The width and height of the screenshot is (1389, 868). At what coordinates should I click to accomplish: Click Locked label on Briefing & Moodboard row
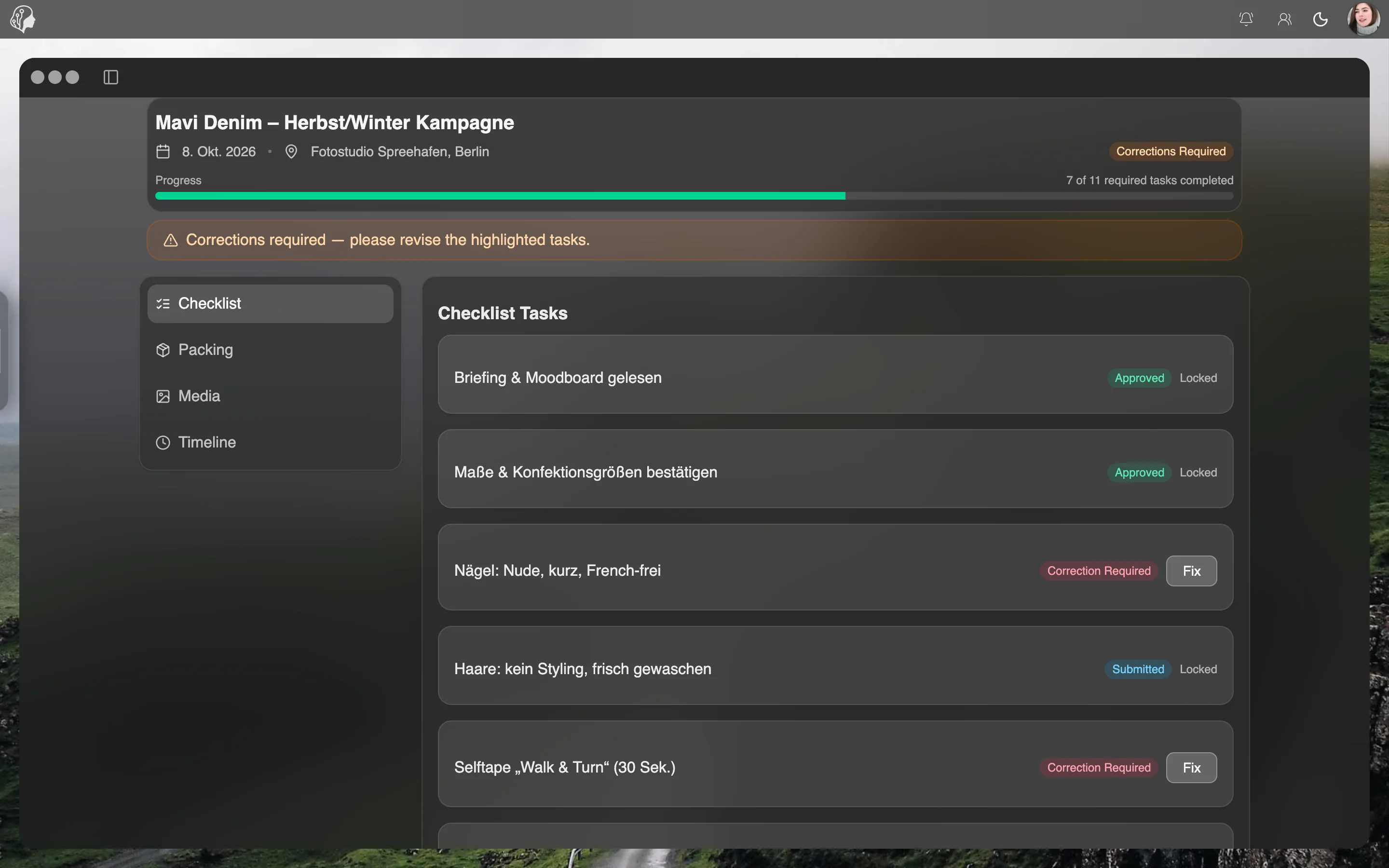[1198, 378]
